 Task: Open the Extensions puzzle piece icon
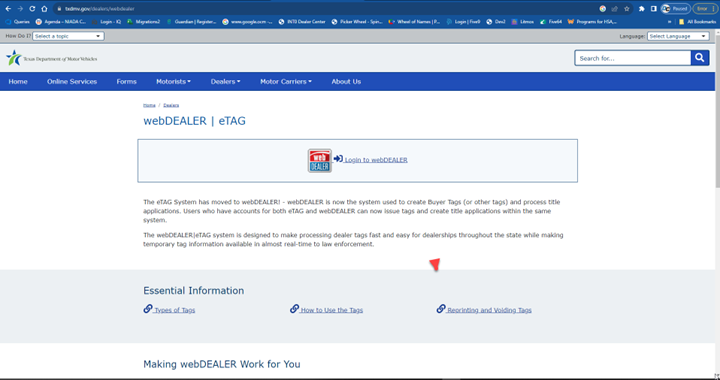641,9
